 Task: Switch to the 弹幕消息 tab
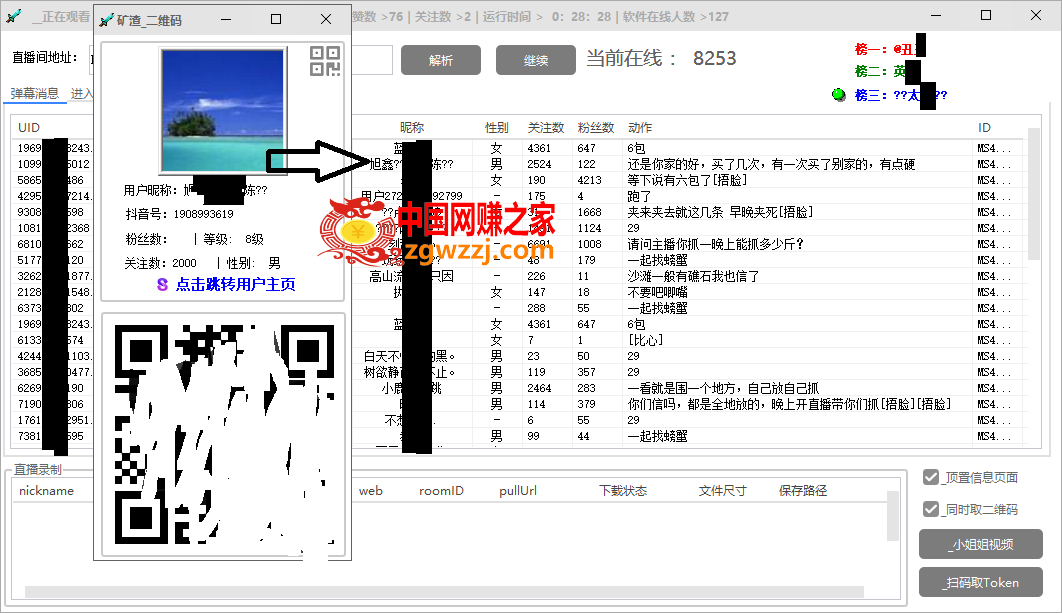pyautogui.click(x=35, y=93)
